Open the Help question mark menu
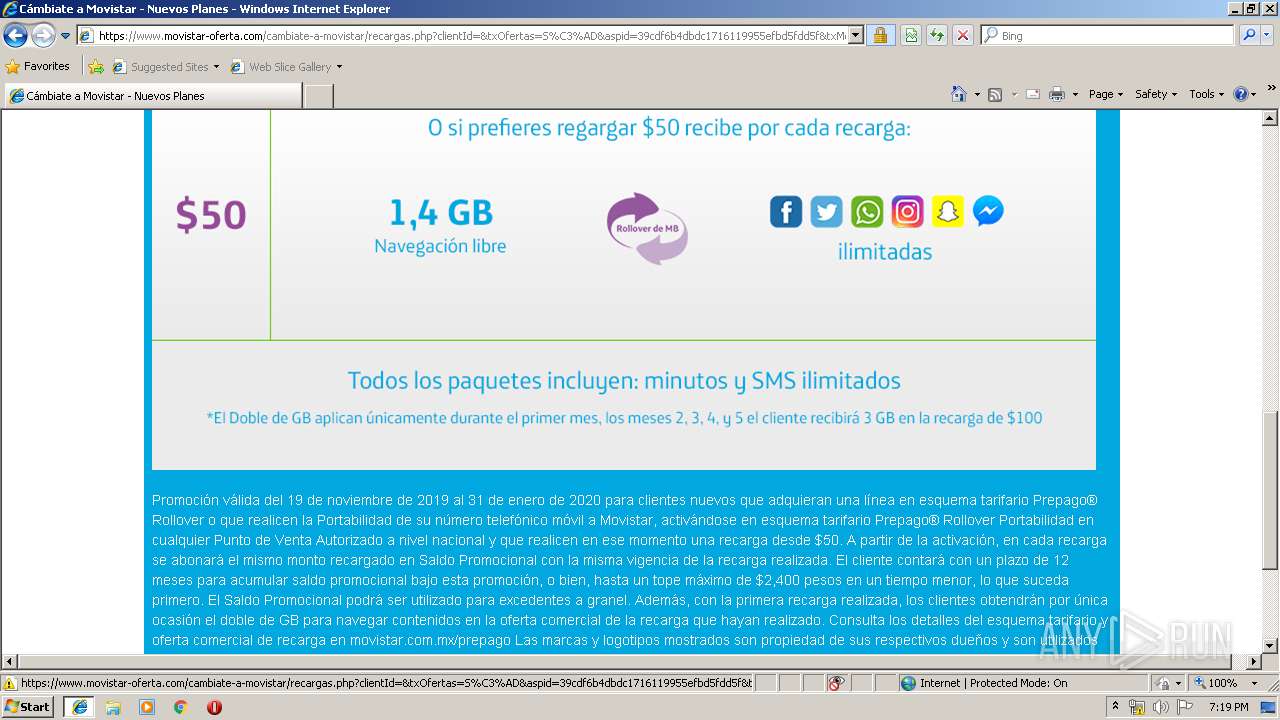 pos(1244,94)
